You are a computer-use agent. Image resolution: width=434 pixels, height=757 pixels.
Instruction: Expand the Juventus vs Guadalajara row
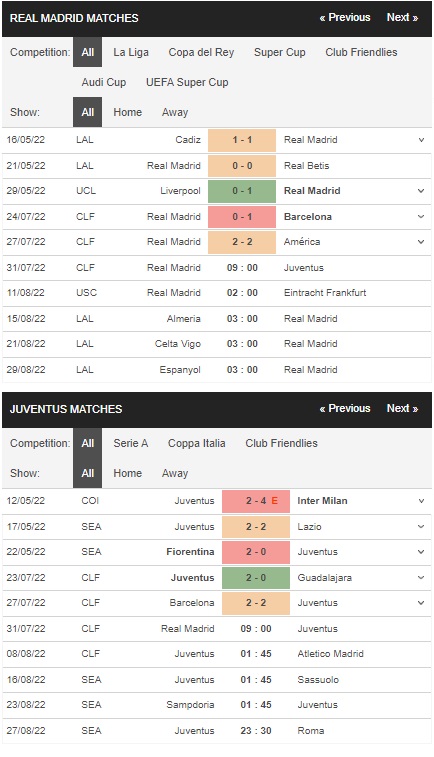point(421,578)
